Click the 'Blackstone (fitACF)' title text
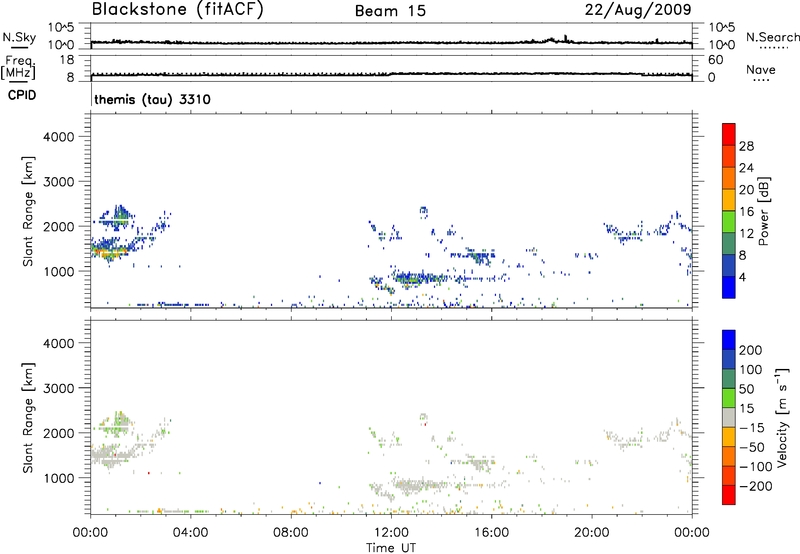 point(178,10)
